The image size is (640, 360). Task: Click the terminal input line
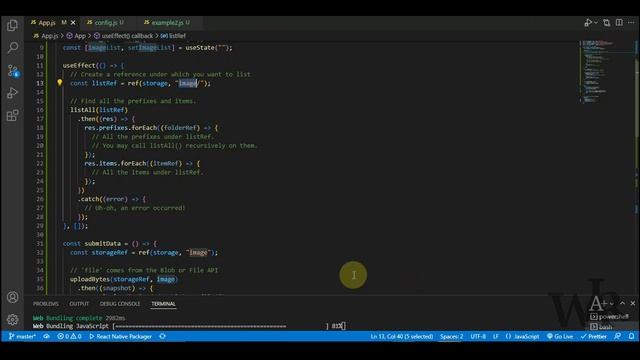coord(189,326)
